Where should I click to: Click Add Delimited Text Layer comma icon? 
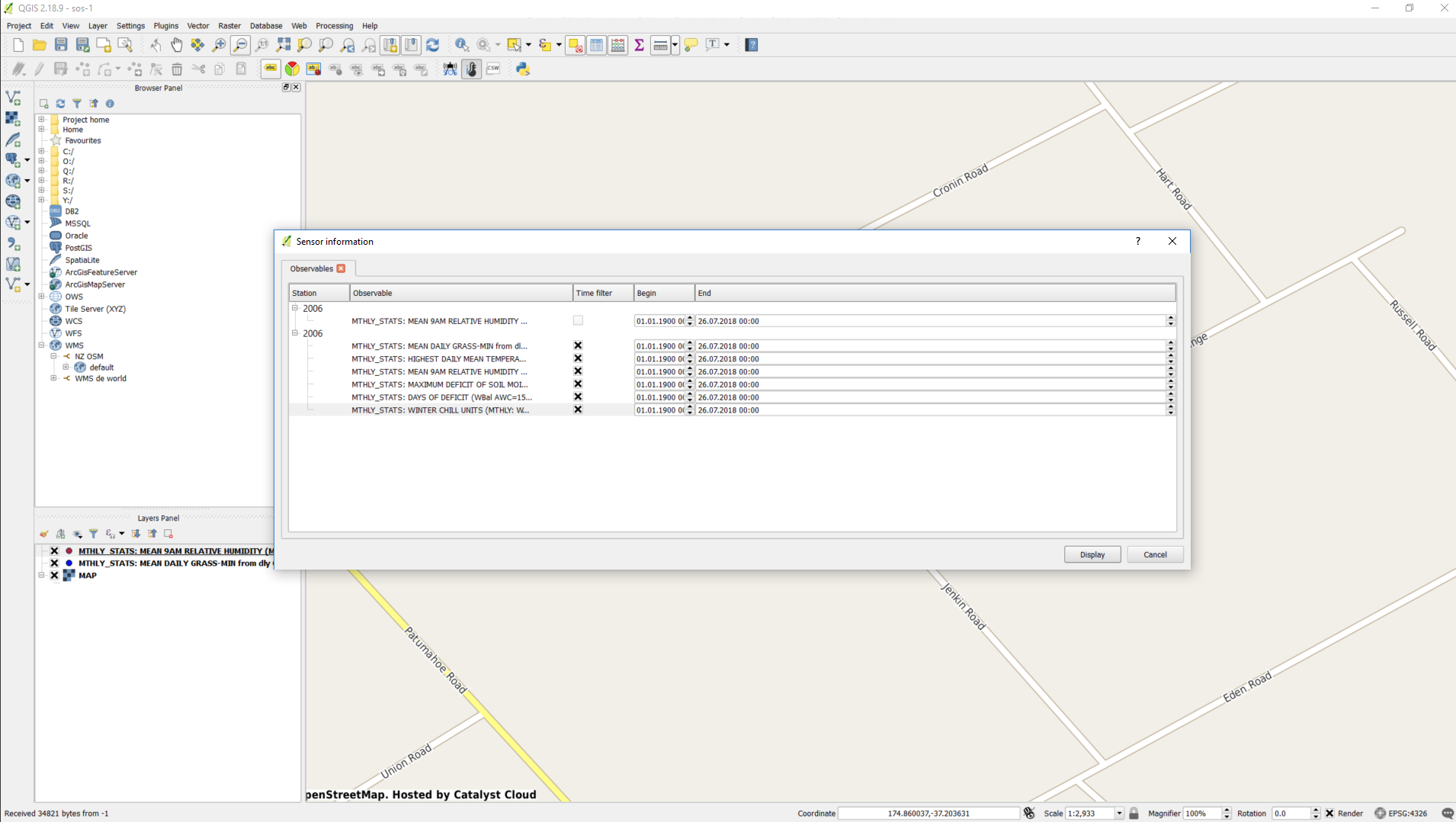(x=13, y=243)
